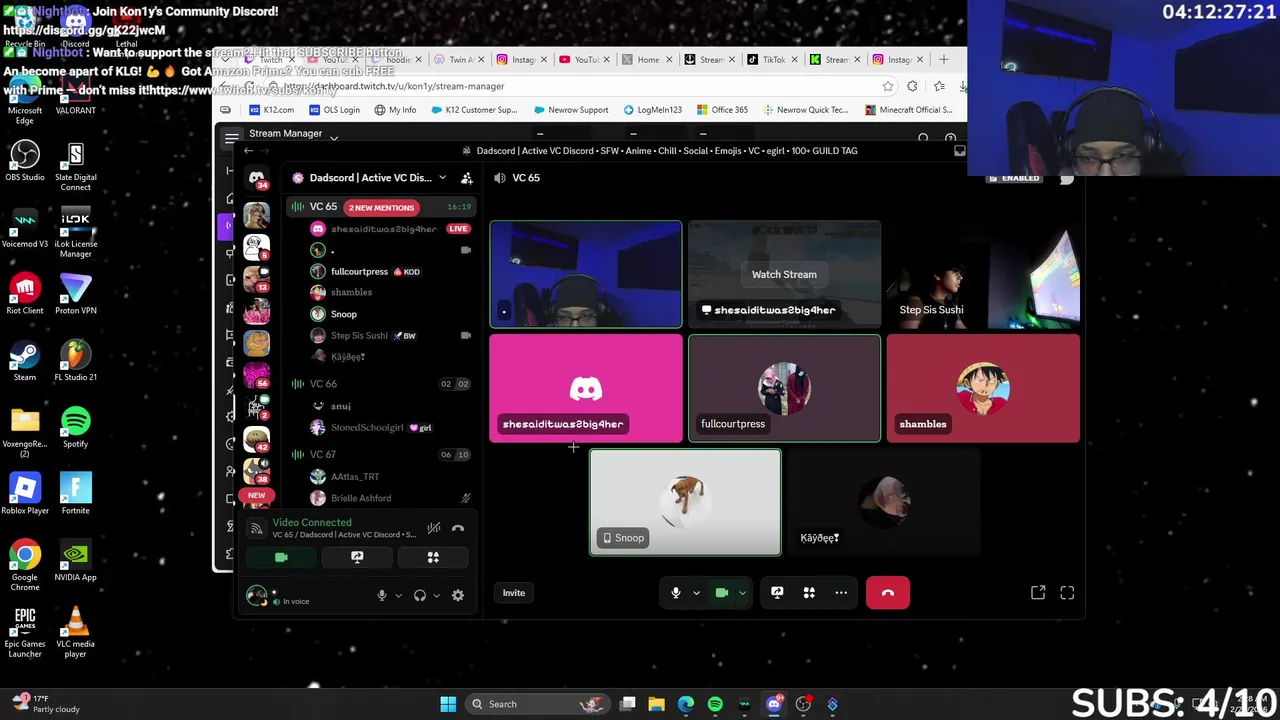This screenshot has width=1280, height=720.
Task: Select fullcourtpress video tile
Action: click(x=784, y=388)
